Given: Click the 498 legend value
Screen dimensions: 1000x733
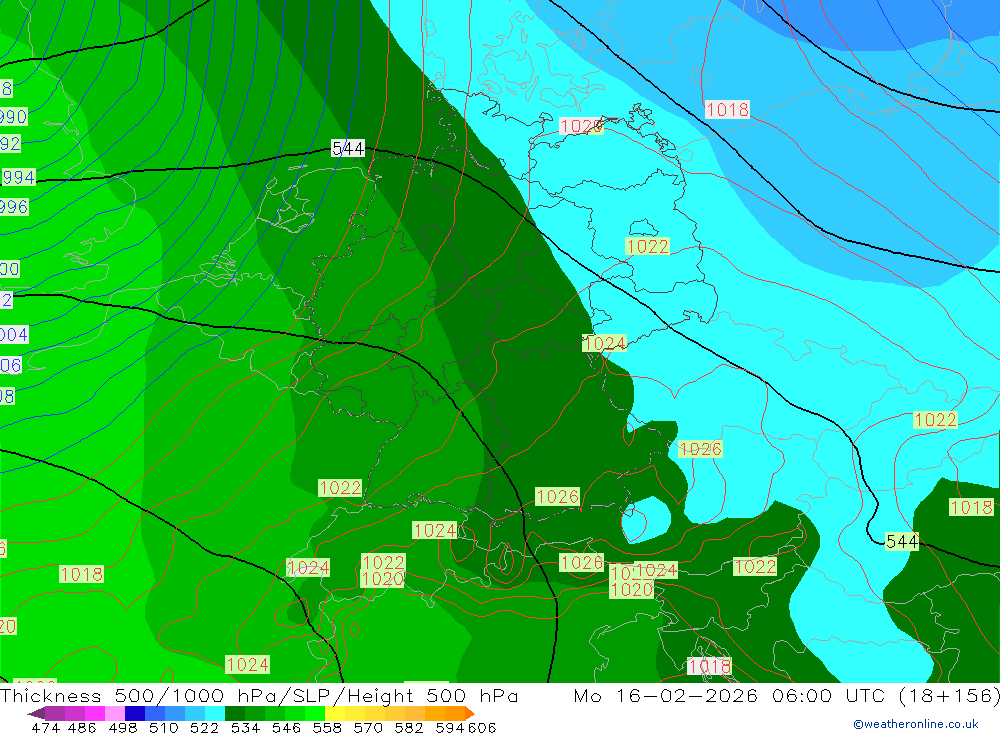Looking at the screenshot, I should [123, 727].
